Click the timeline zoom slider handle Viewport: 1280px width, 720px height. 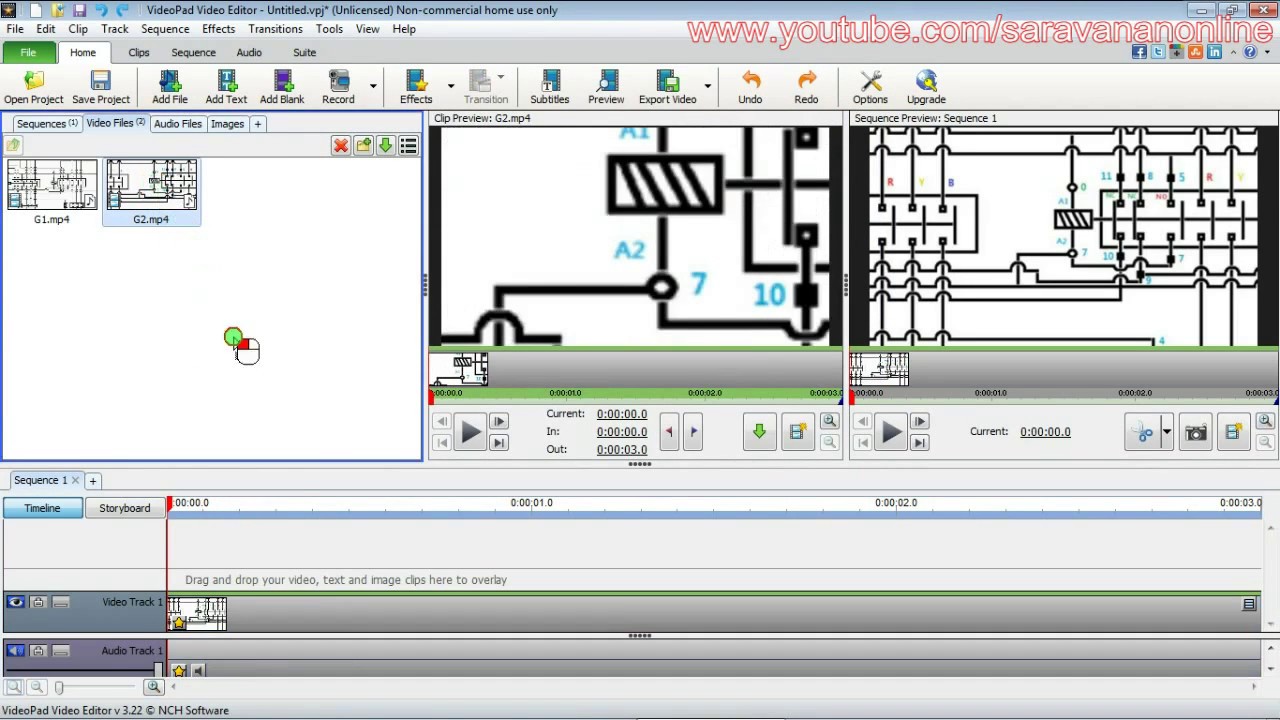click(x=59, y=687)
